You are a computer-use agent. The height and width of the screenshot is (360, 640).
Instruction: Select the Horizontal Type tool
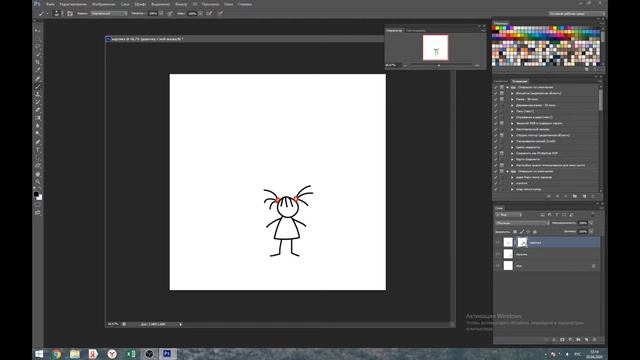coord(38,150)
